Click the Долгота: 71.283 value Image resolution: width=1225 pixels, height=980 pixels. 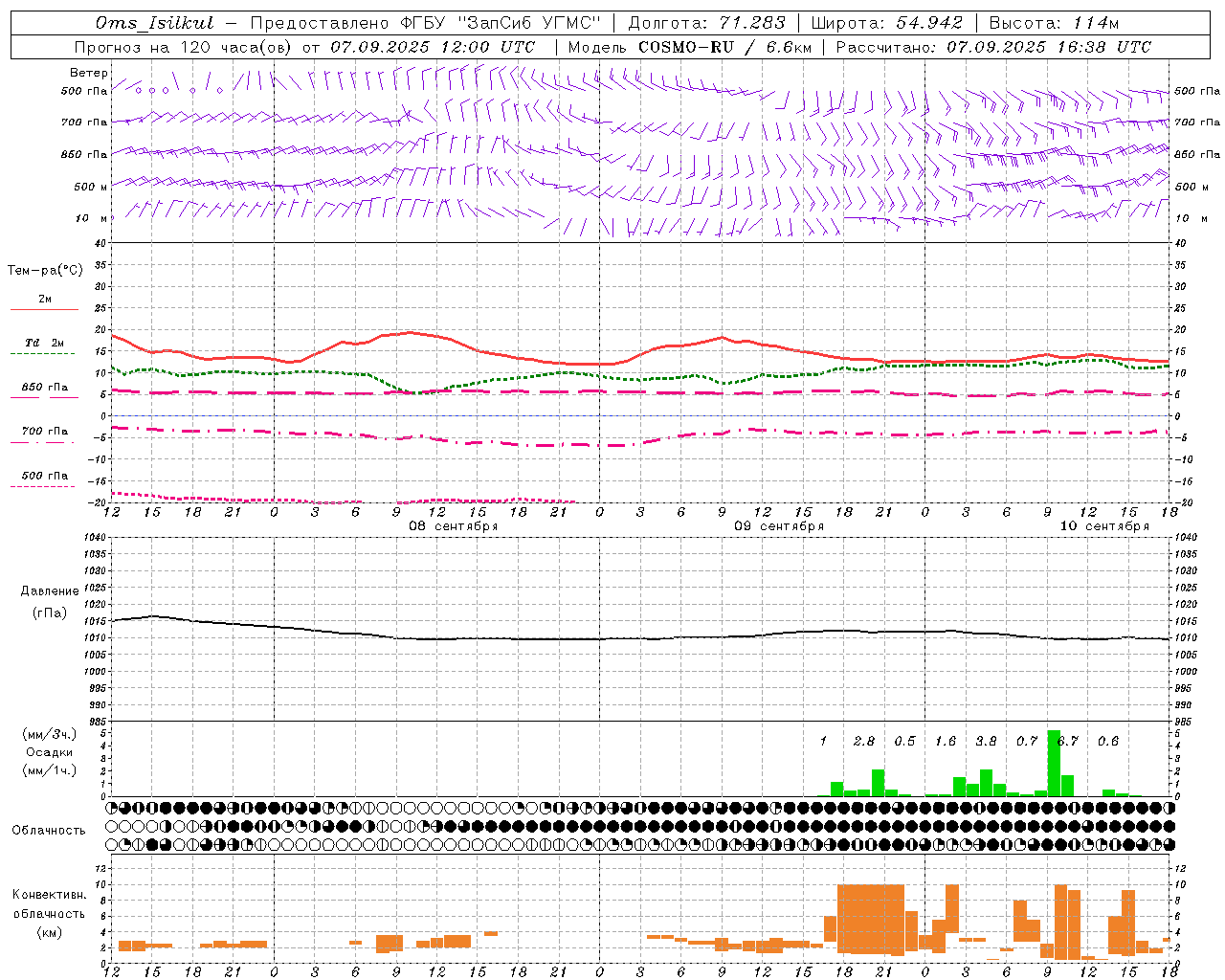pos(706,23)
